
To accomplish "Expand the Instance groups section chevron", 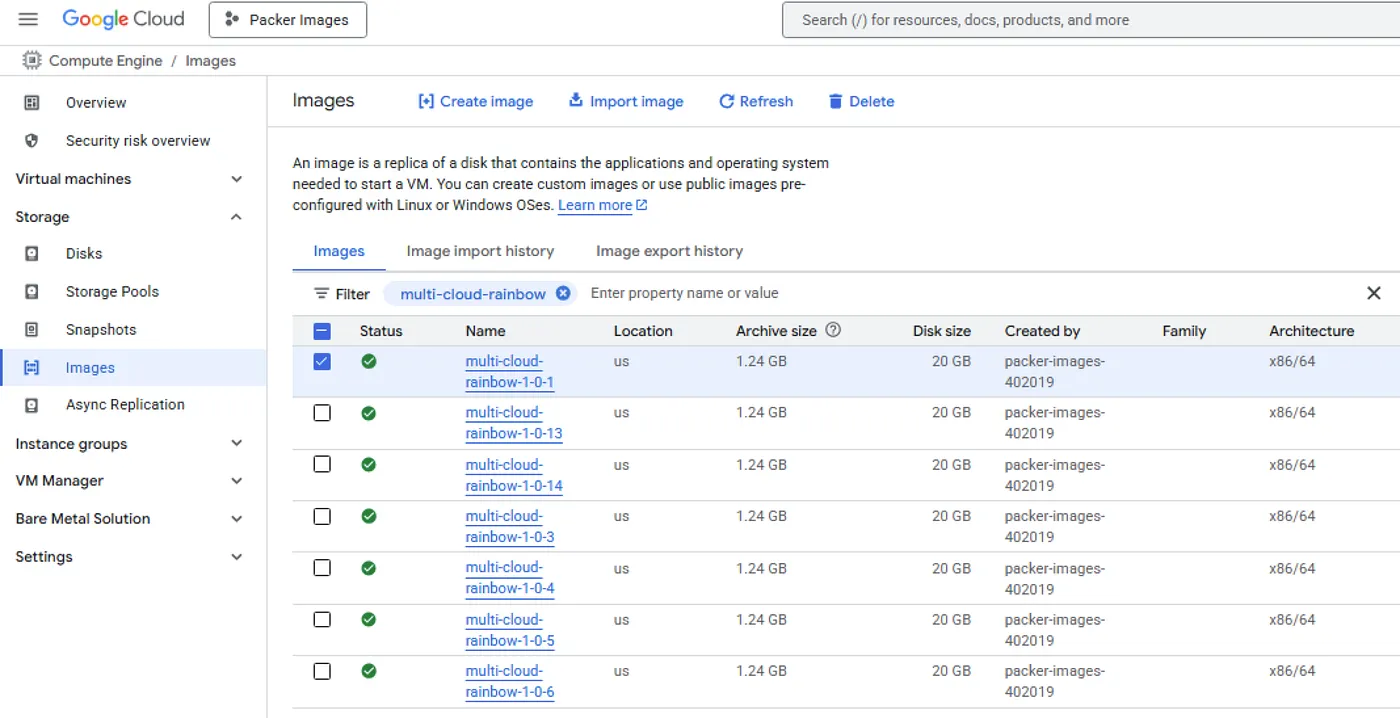I will pos(237,443).
